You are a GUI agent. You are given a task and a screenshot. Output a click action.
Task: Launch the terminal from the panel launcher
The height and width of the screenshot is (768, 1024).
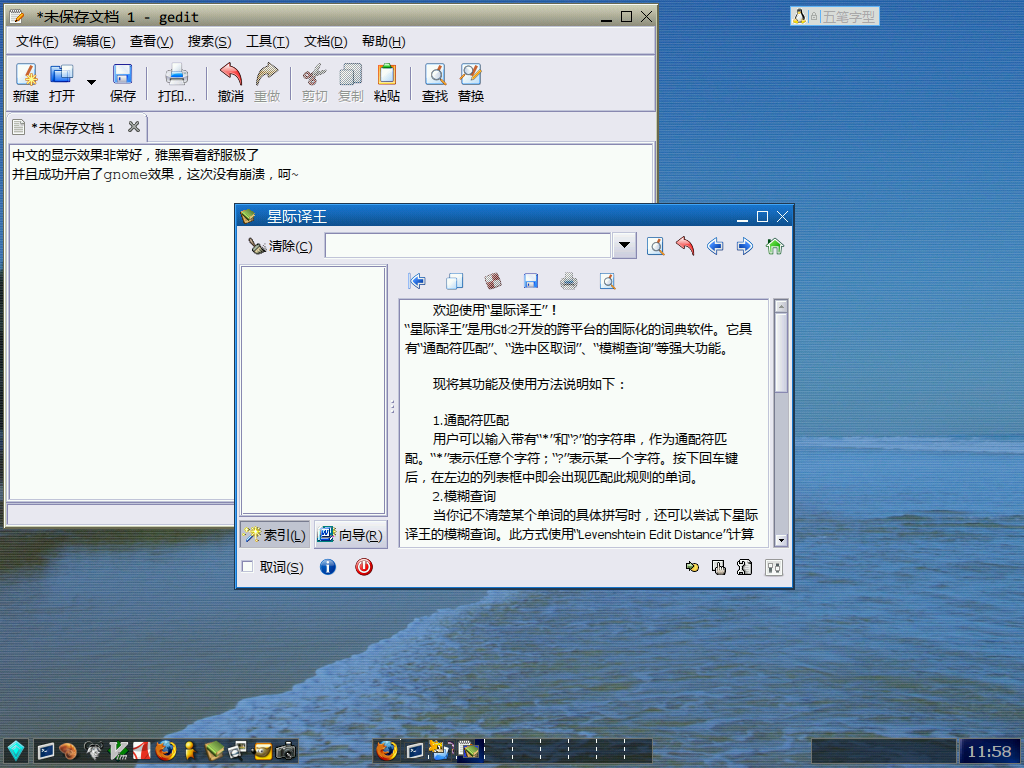tap(46, 751)
